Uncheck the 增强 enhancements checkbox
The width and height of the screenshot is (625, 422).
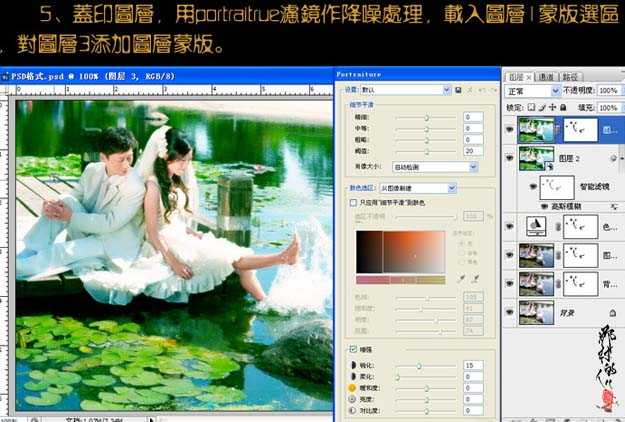[x=353, y=349]
